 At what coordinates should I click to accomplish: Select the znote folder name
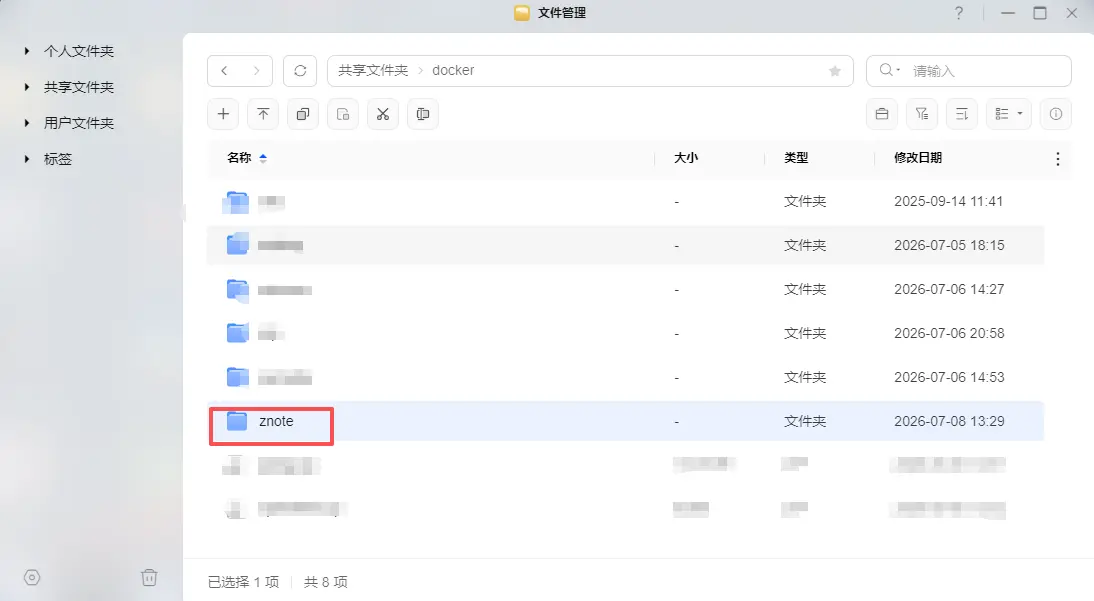[276, 422]
